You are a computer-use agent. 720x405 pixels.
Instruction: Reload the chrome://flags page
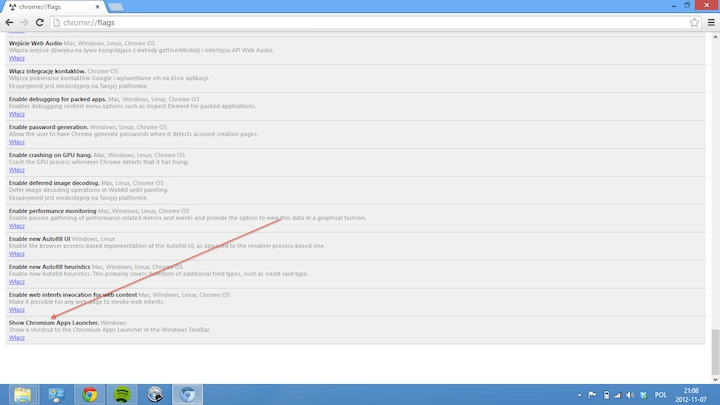click(39, 22)
